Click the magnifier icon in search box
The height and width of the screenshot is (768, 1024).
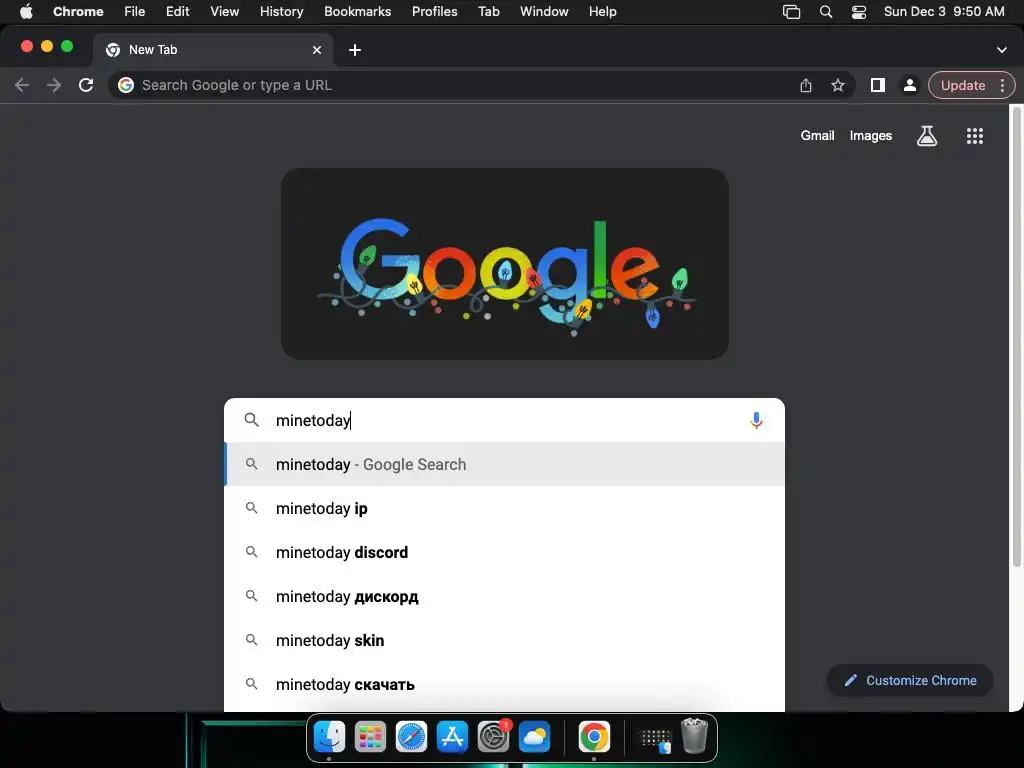(x=251, y=420)
